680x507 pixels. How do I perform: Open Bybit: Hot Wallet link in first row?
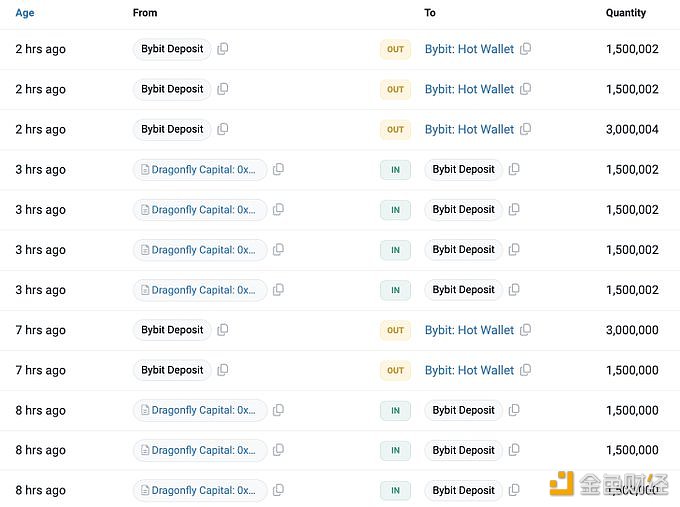(x=469, y=49)
